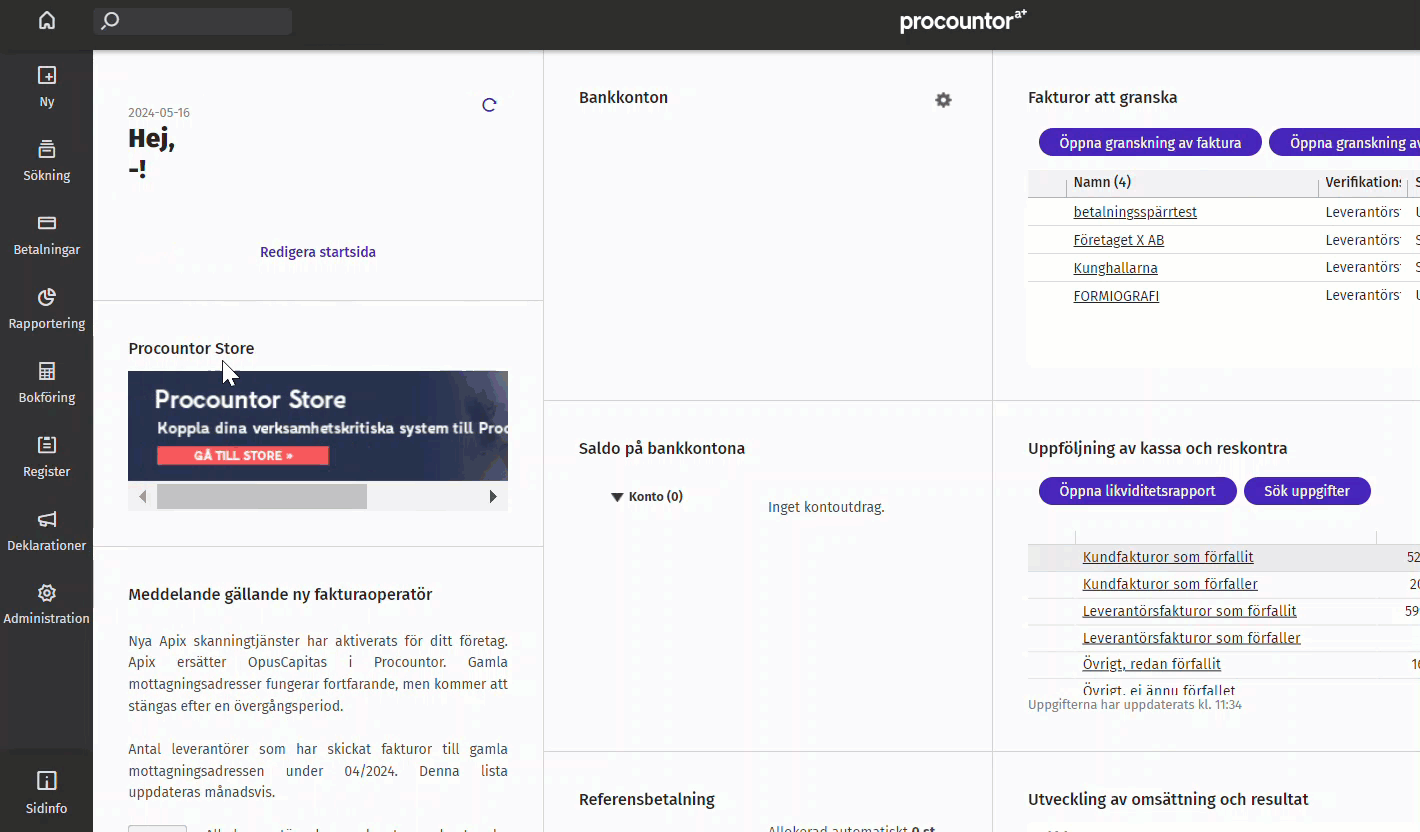Open the Betalningar sidebar menu
This screenshot has height=832, width=1420.
47,235
